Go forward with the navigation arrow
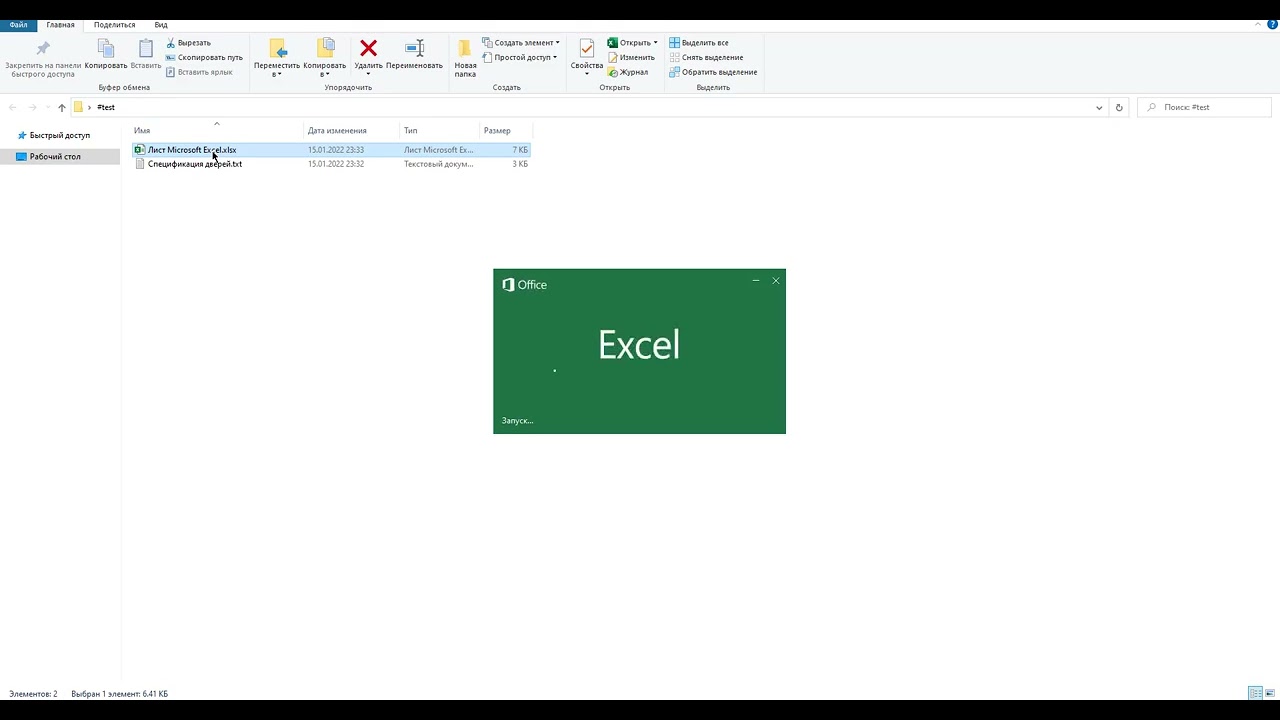 pyautogui.click(x=32, y=107)
